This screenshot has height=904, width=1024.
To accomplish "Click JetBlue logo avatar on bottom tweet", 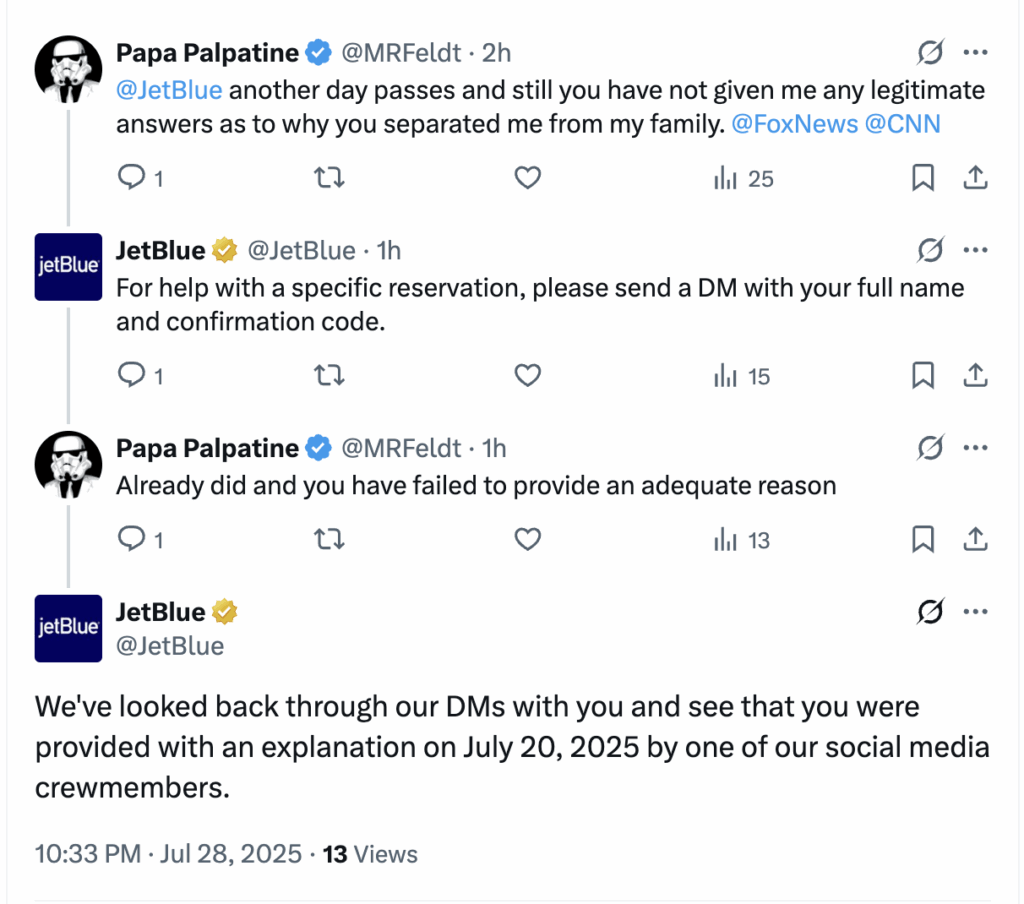I will 68,628.
